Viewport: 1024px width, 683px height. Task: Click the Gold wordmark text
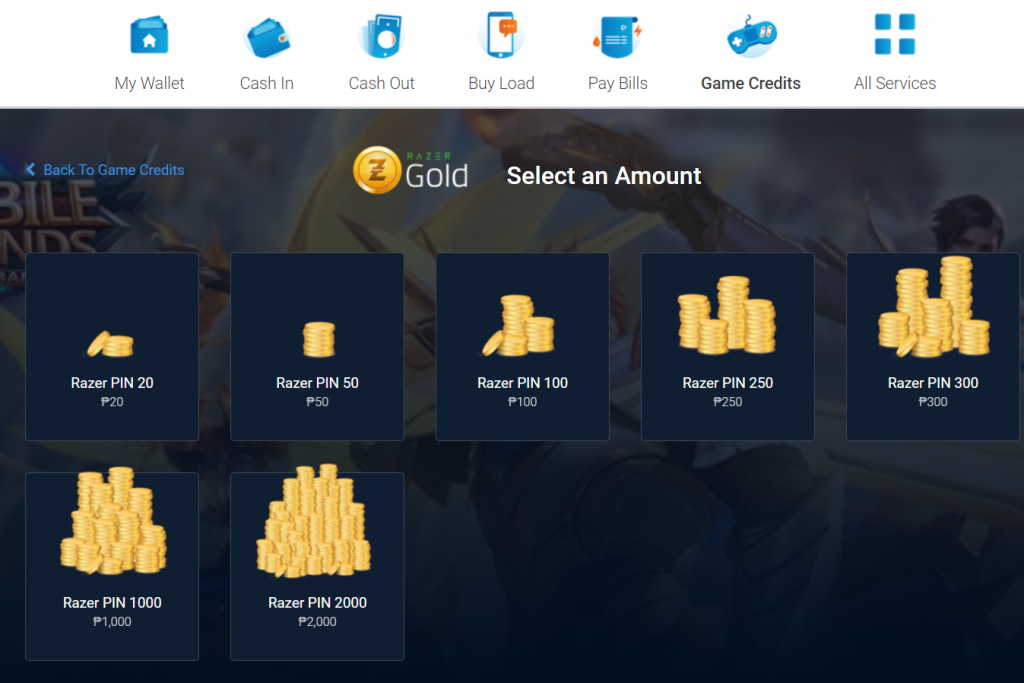(436, 176)
